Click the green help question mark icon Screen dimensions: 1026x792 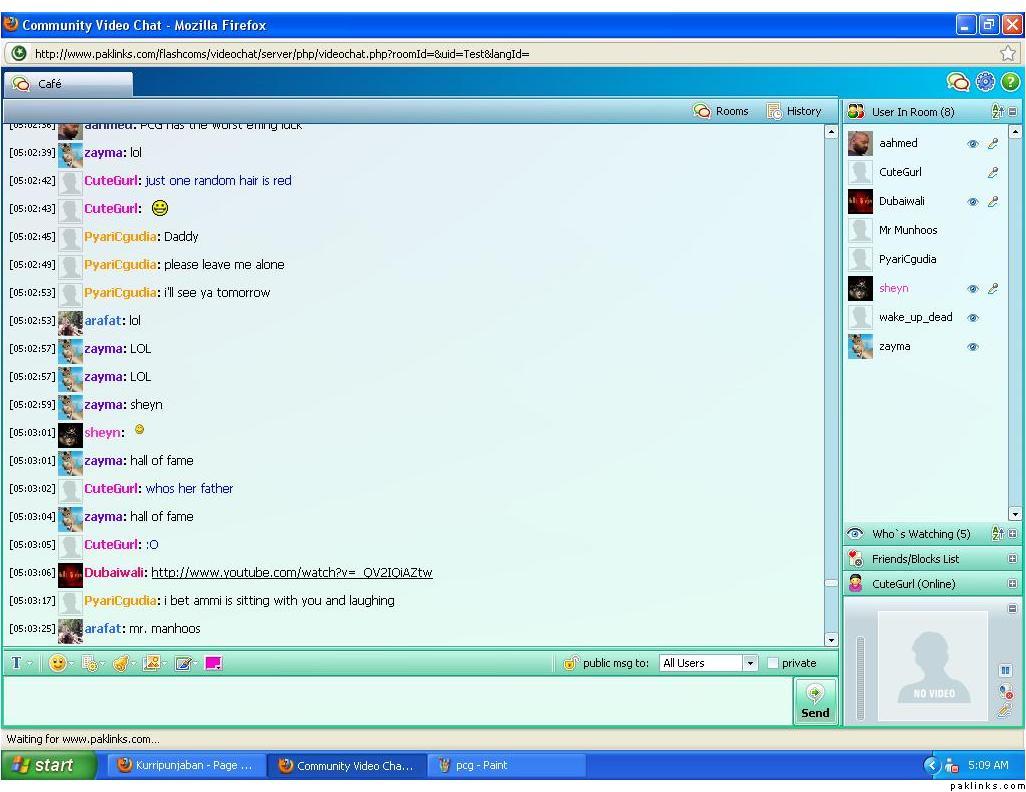[1010, 82]
